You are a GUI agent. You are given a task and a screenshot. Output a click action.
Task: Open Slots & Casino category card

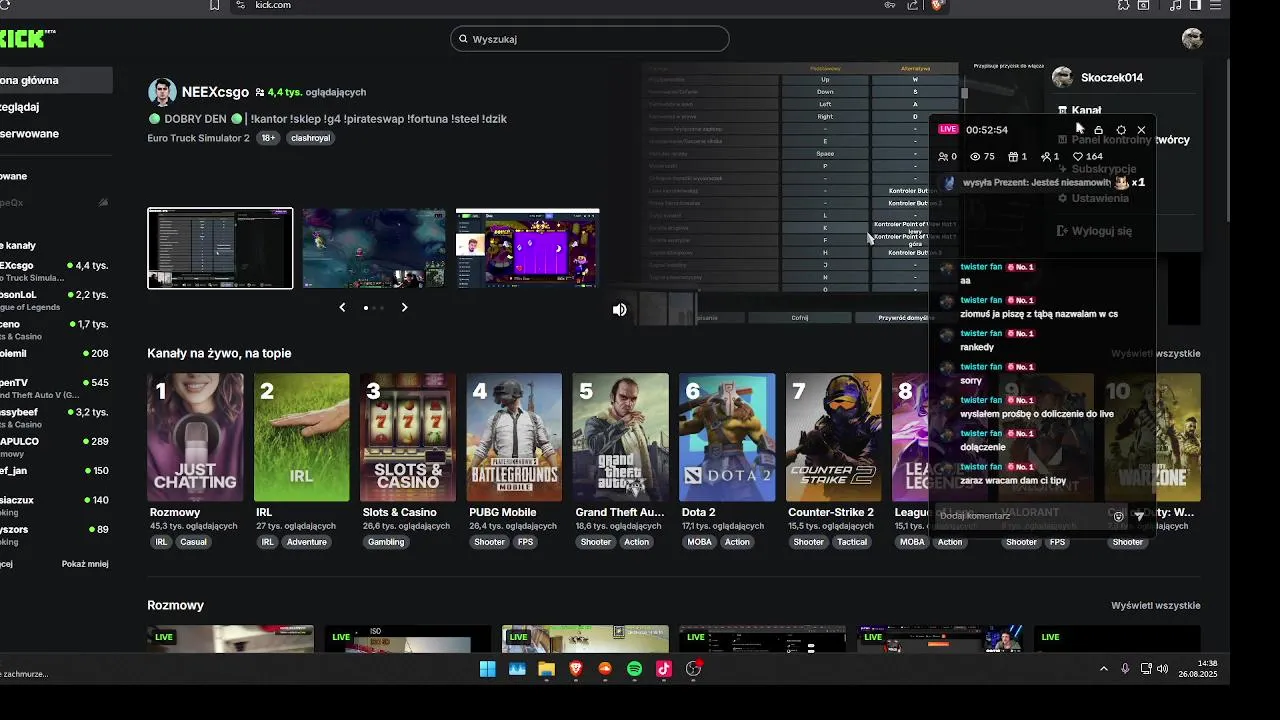click(x=407, y=437)
